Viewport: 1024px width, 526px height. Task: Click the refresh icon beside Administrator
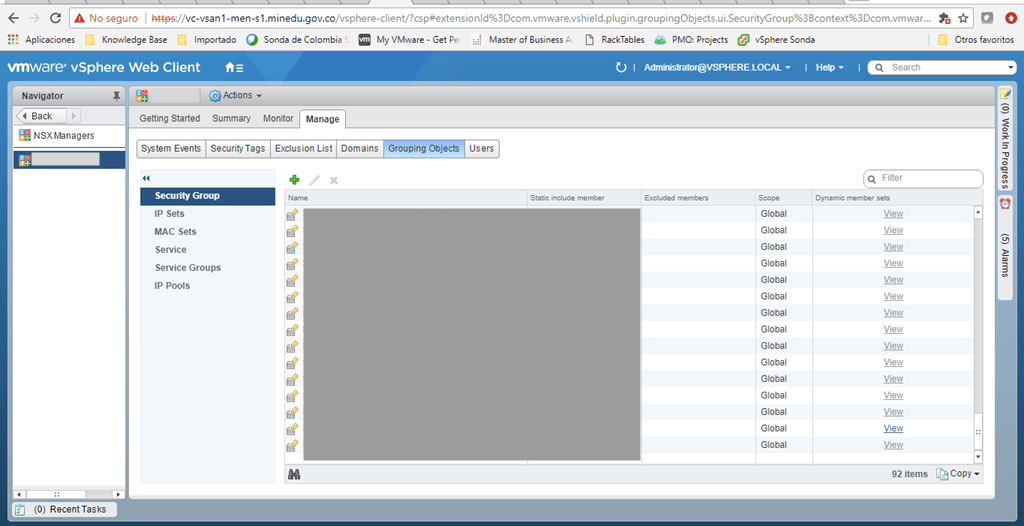coord(622,67)
